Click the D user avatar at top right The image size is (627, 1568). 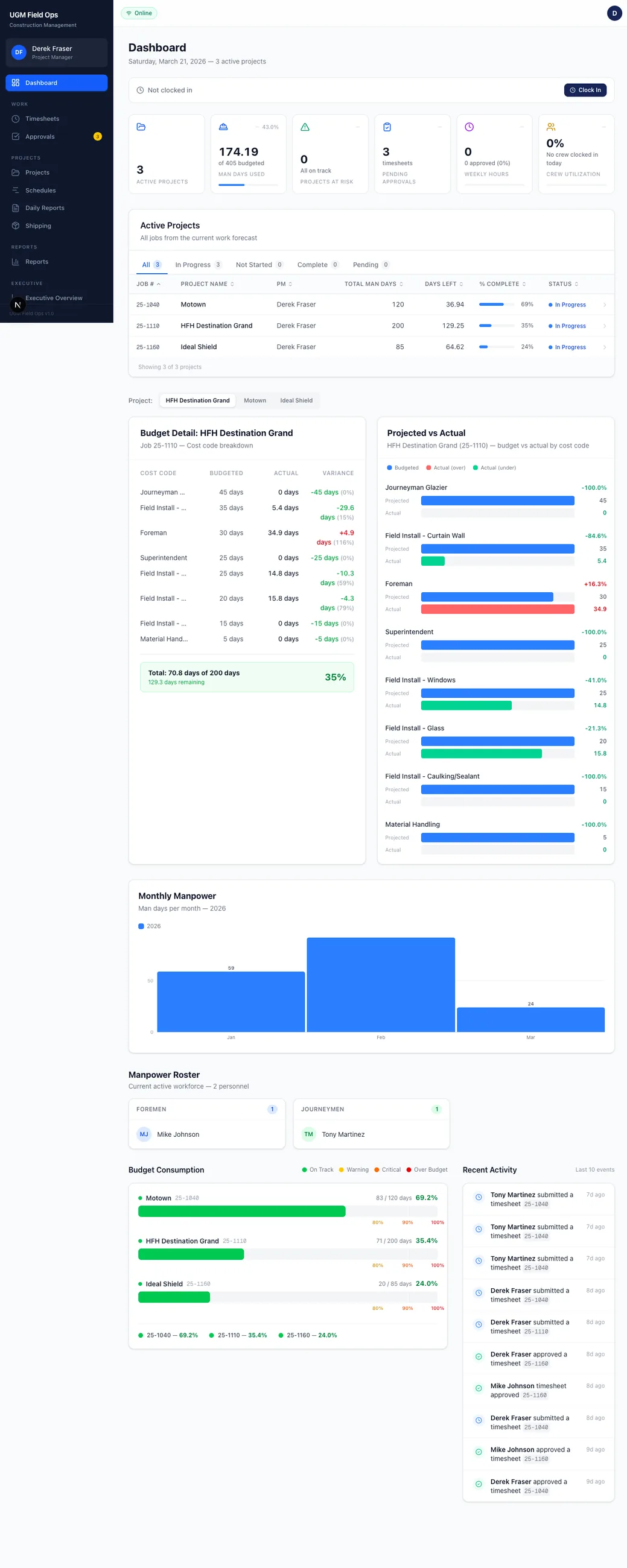pos(614,13)
